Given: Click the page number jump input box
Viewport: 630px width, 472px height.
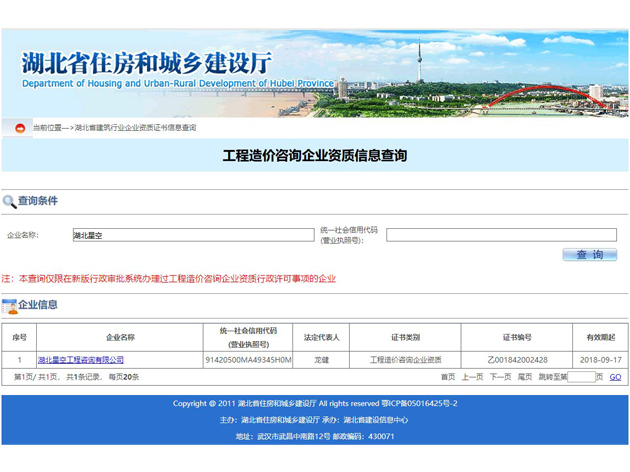Looking at the screenshot, I should (x=581, y=377).
